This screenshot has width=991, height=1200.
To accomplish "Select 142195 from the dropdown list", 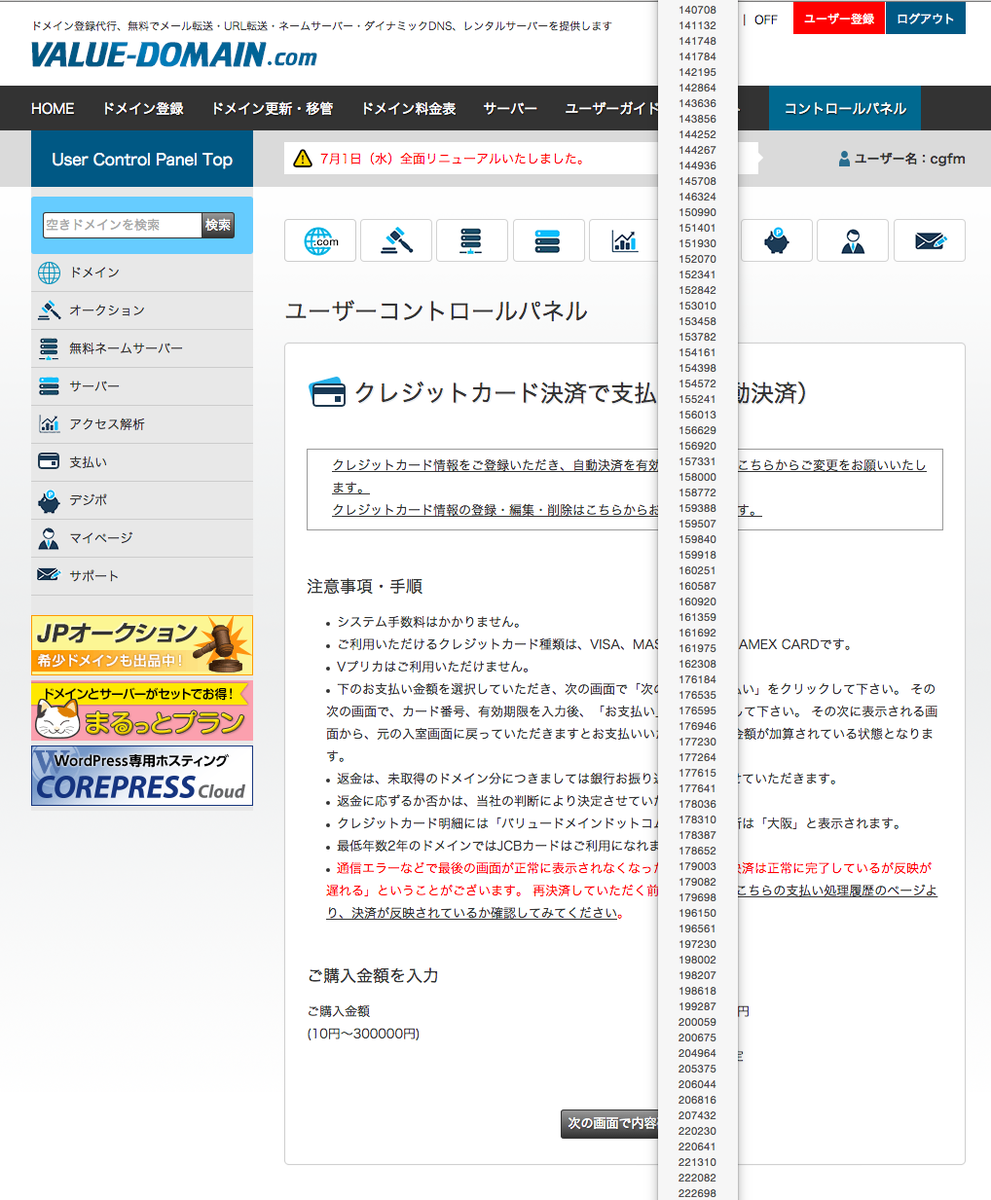I will click(697, 72).
